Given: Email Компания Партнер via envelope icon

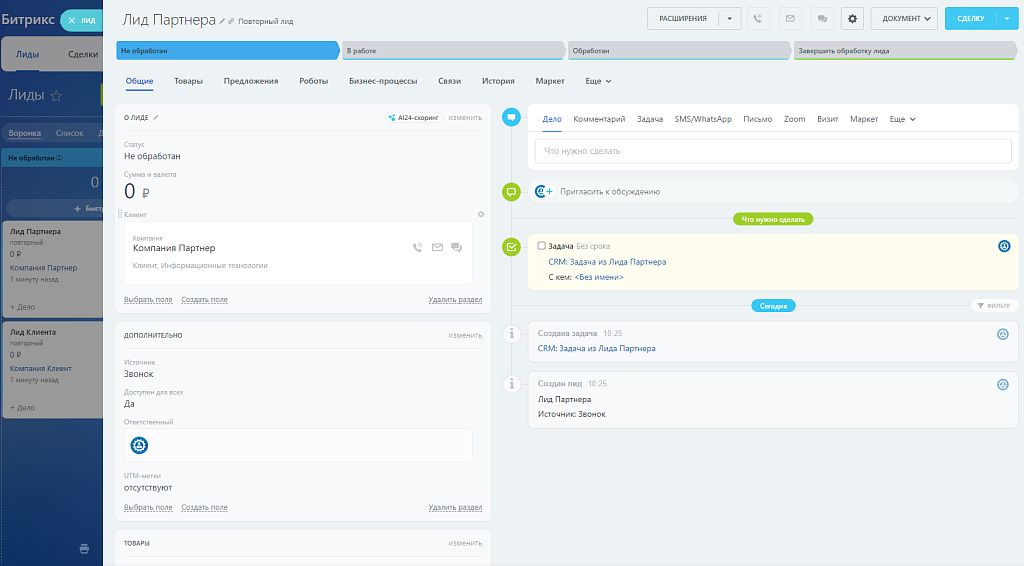Looking at the screenshot, I should [x=437, y=248].
